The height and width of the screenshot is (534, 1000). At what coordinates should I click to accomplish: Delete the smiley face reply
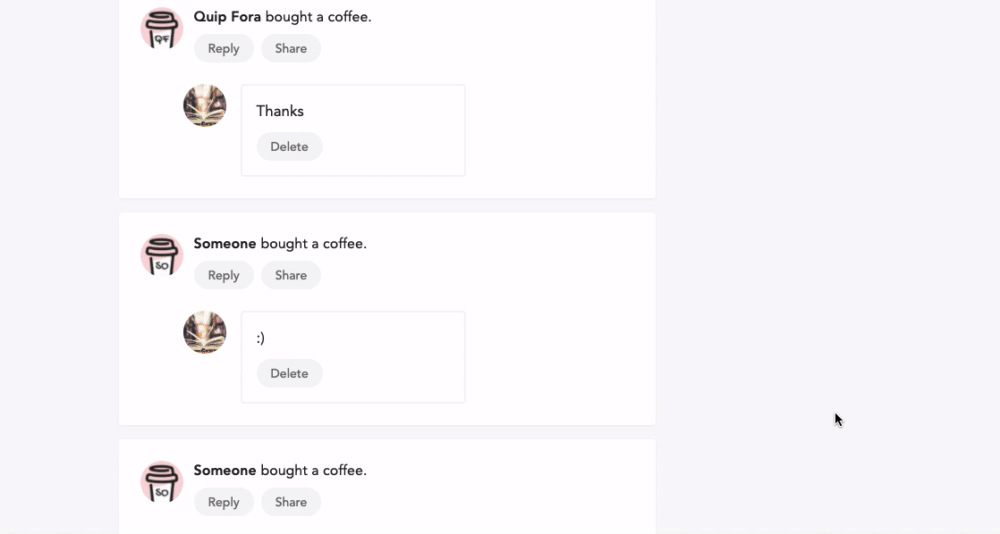click(290, 373)
